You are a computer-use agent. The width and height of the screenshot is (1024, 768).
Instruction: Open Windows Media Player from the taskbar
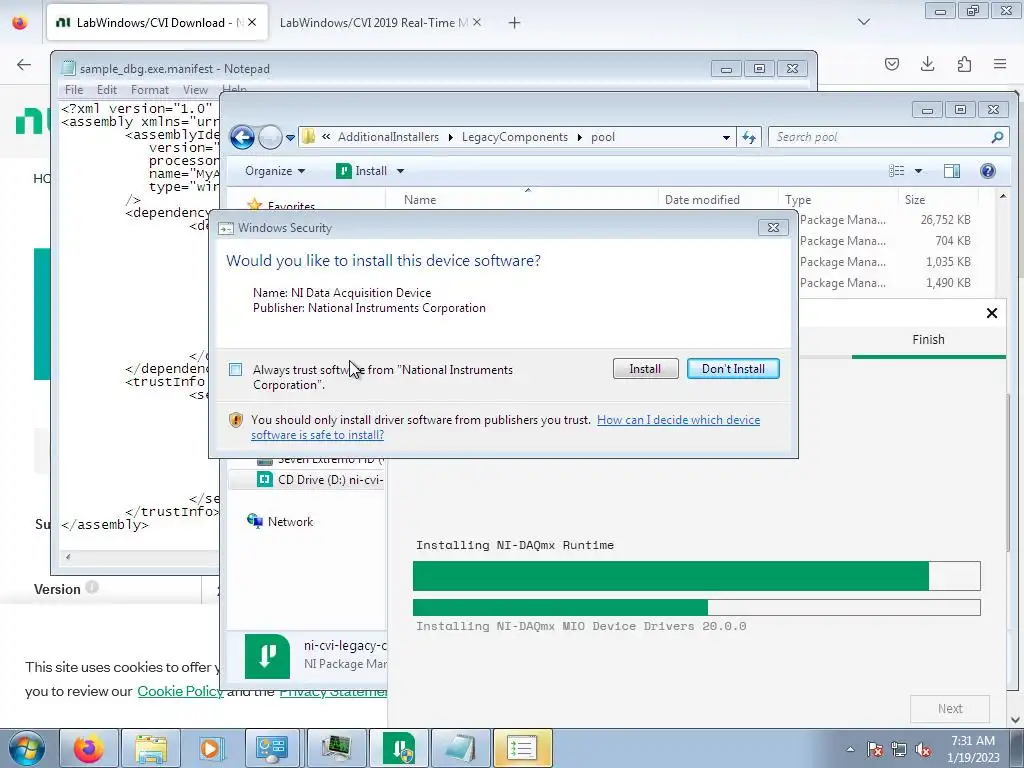(212, 748)
